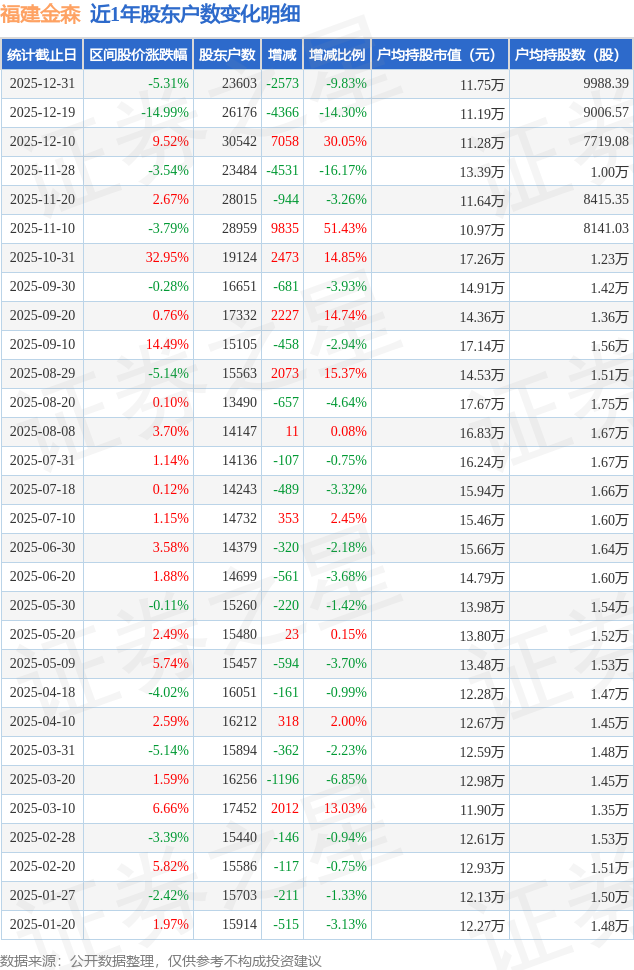
Task: Click the 股东户数 column header
Action: [227, 55]
